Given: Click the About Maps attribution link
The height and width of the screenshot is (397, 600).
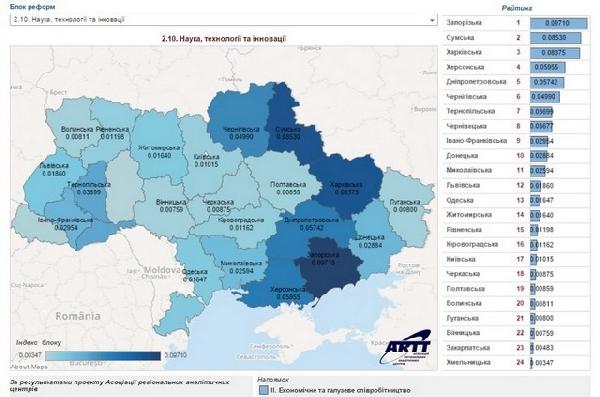Looking at the screenshot, I should pos(29,367).
